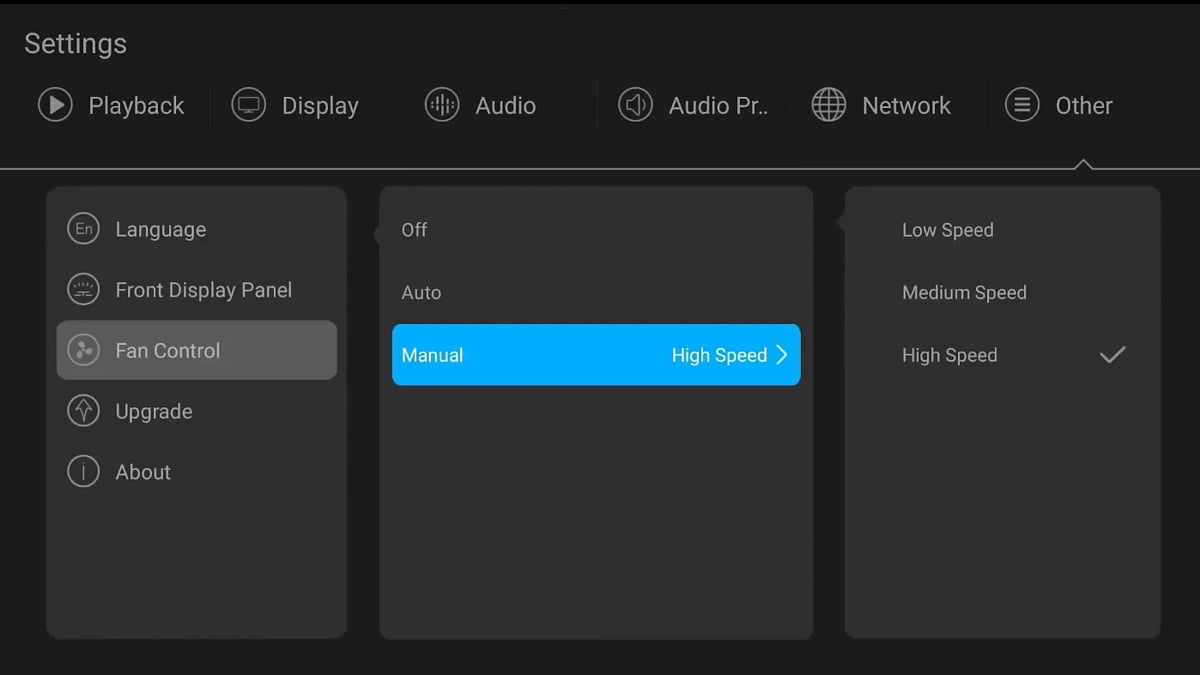This screenshot has width=1200, height=675.
Task: Click the About info icon
Action: tap(83, 472)
